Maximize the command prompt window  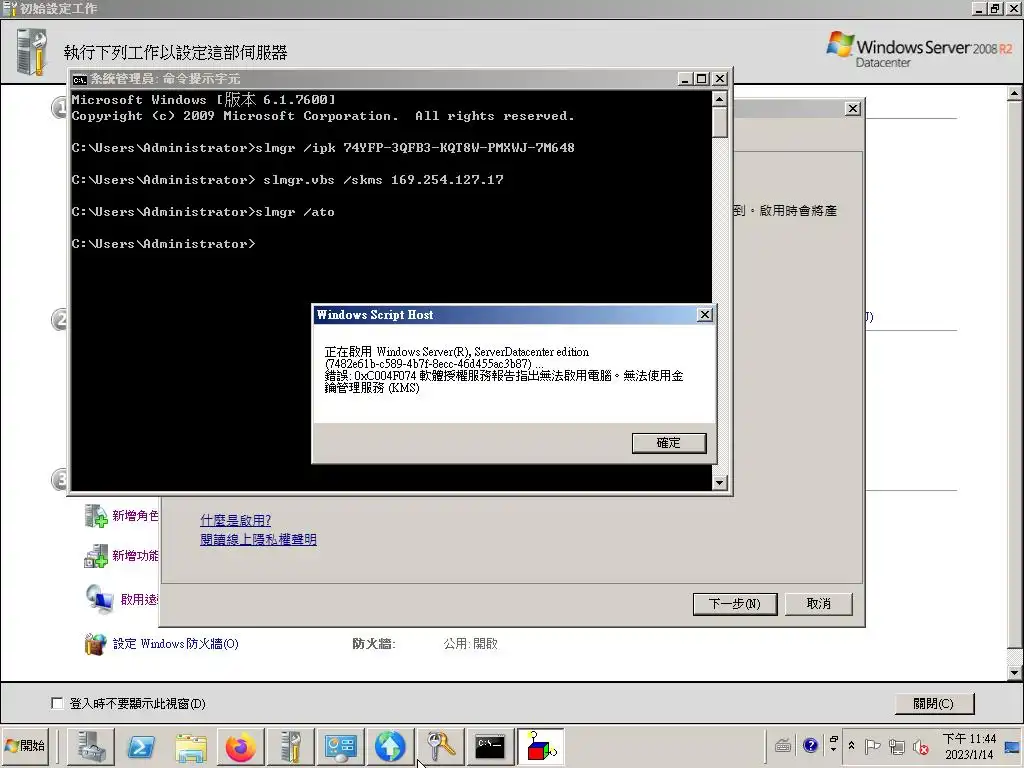702,79
